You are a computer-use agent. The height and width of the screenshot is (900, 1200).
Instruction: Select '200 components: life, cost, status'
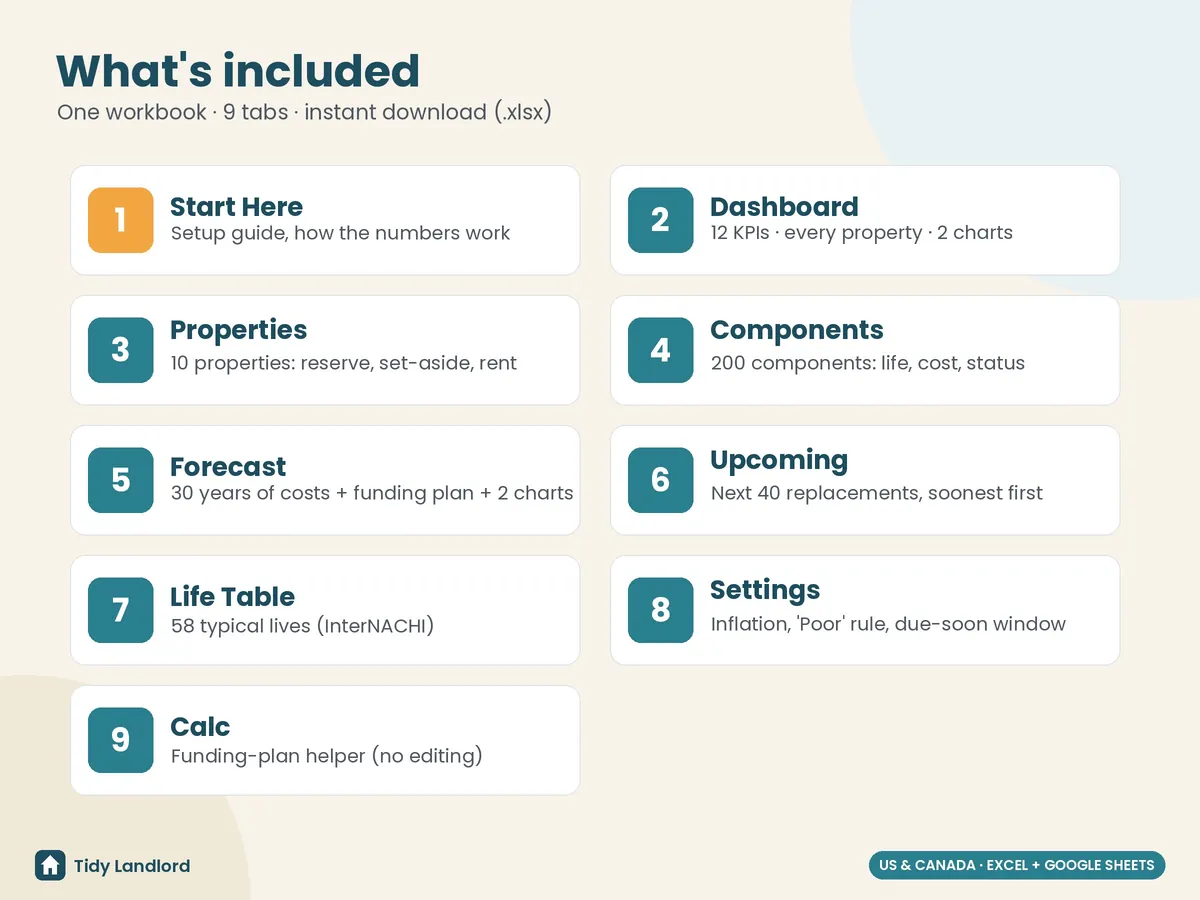[x=867, y=363]
